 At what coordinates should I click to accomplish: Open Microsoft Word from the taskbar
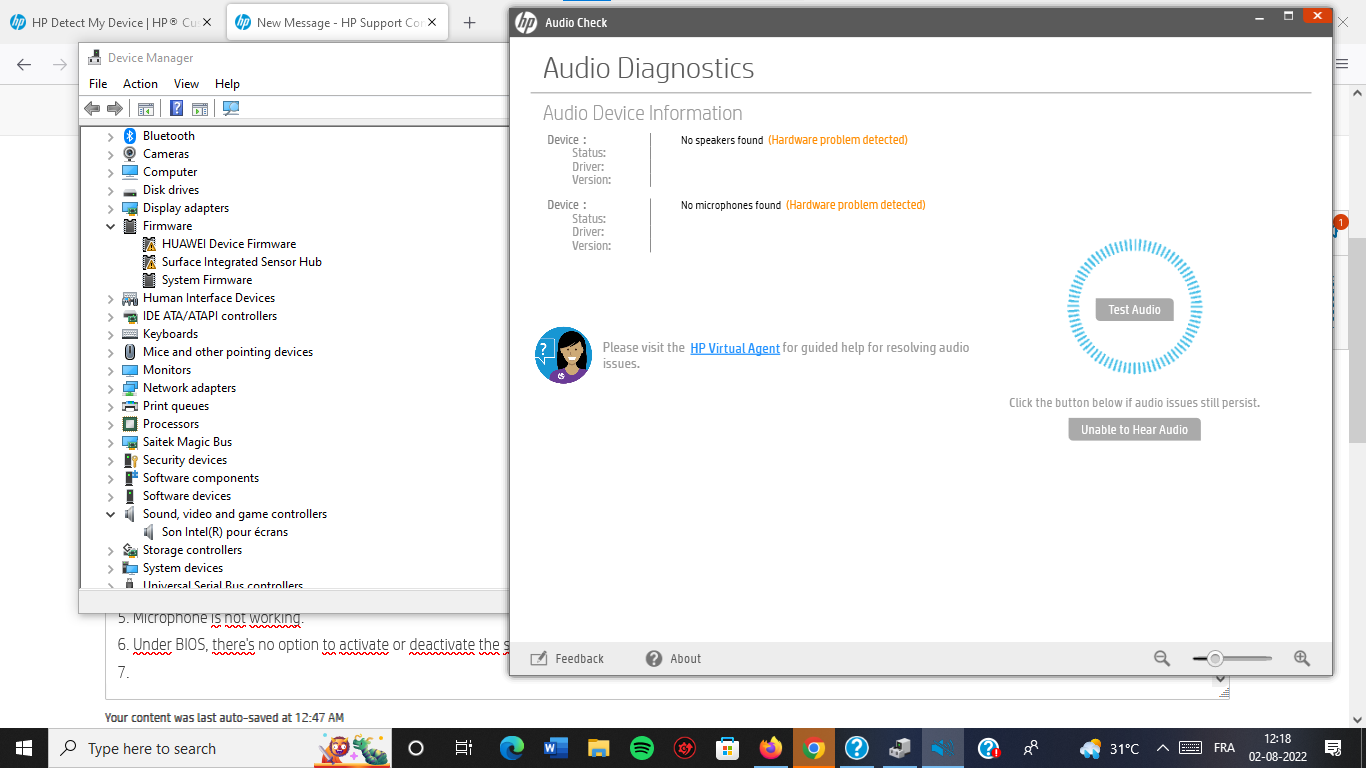[x=555, y=748]
